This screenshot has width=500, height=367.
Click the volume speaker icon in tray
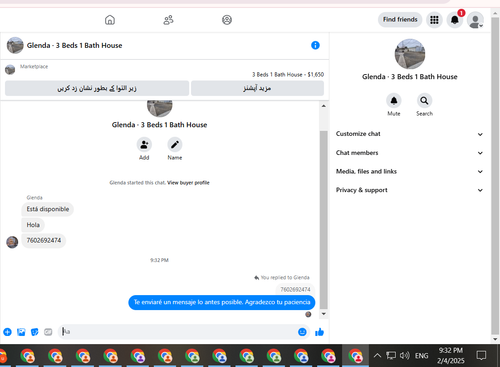point(405,356)
